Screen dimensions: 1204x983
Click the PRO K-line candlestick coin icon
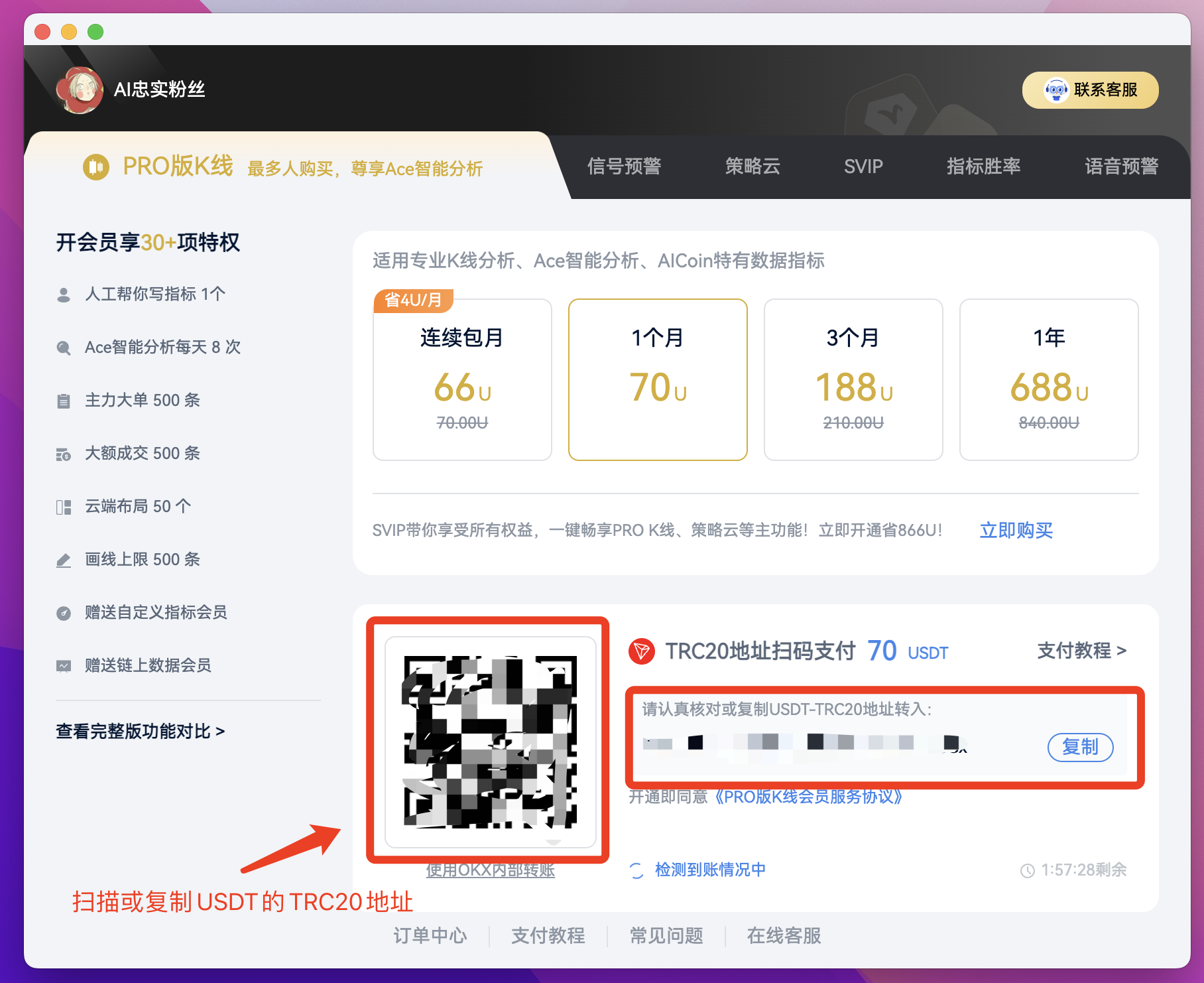pos(96,166)
